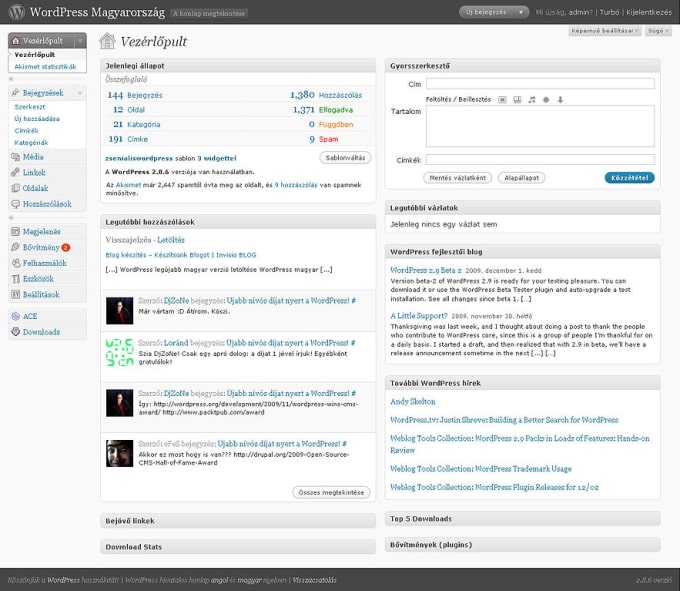The width and height of the screenshot is (680, 591).
Task: Click the add audio music note icon
Action: coord(532,100)
